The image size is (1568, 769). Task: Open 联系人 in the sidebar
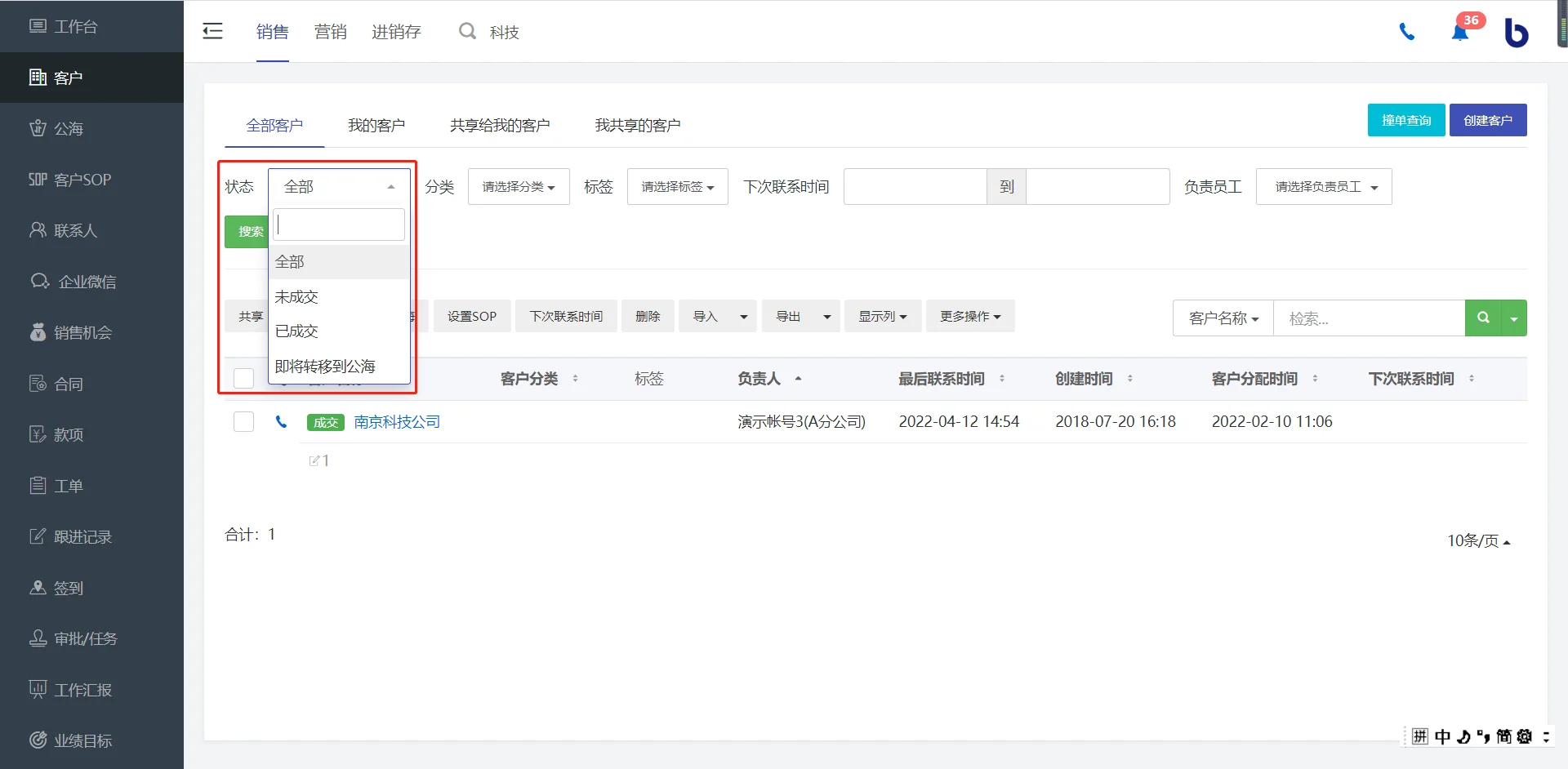coord(91,230)
